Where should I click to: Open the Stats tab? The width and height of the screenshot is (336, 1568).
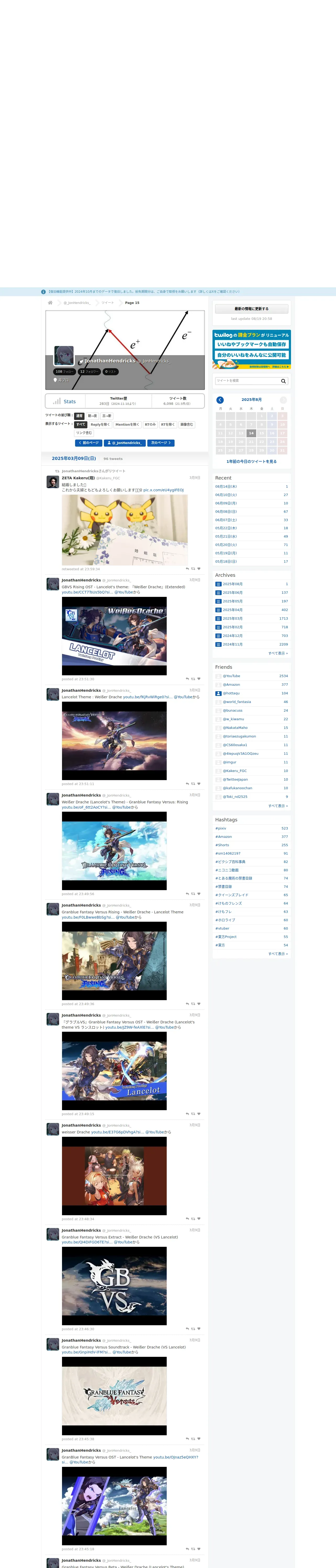(65, 401)
